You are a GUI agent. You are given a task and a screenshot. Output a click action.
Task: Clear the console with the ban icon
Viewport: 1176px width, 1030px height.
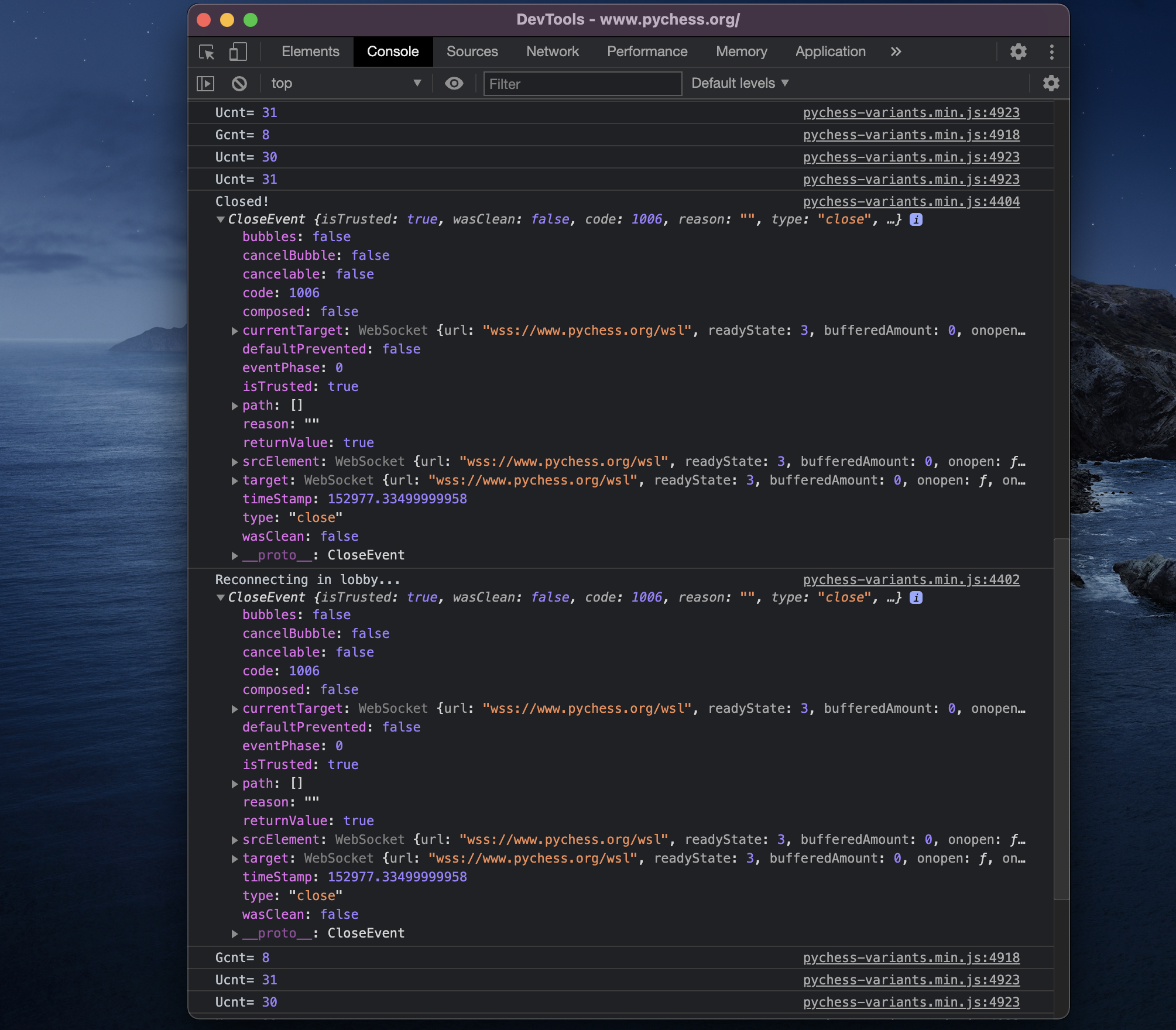point(239,84)
